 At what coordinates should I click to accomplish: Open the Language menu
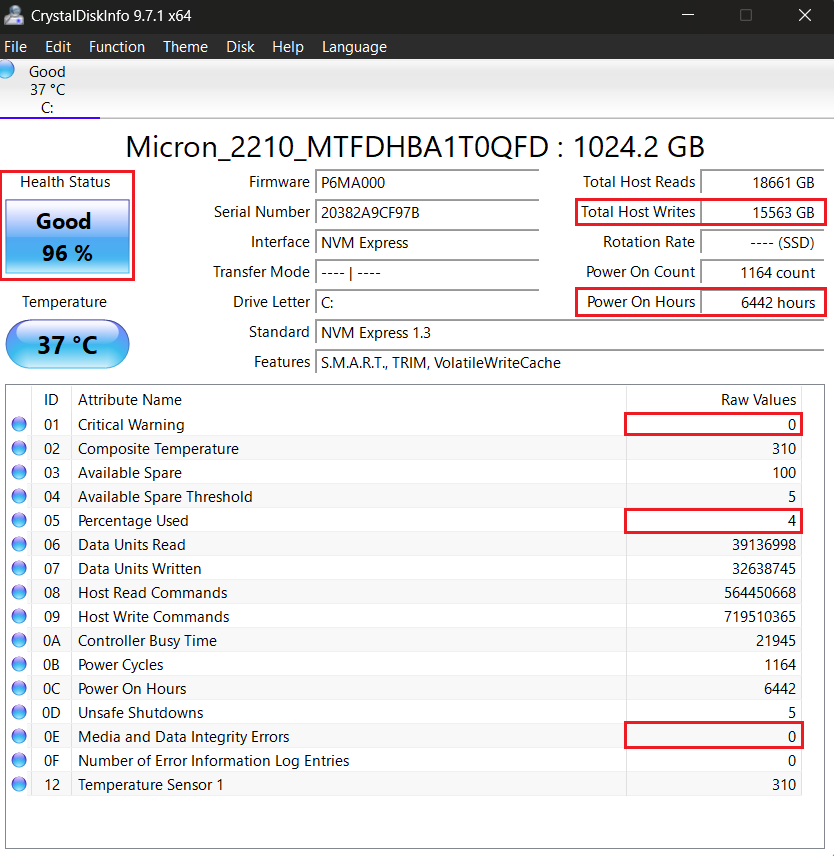pos(354,47)
